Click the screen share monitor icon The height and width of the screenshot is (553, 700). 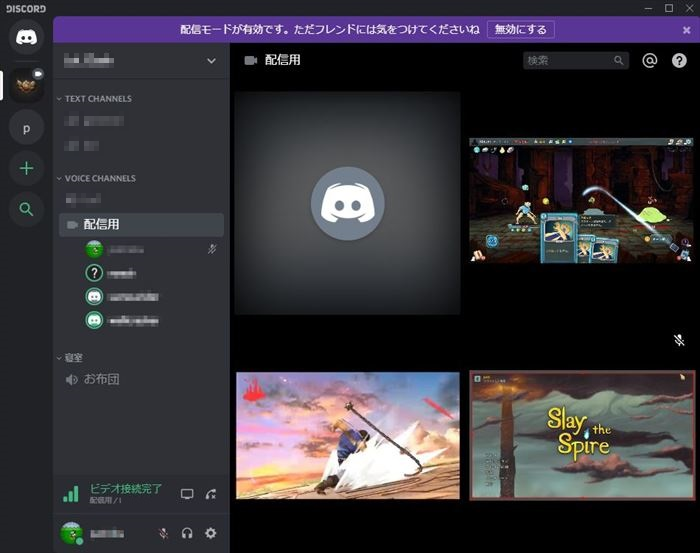pyautogui.click(x=187, y=494)
